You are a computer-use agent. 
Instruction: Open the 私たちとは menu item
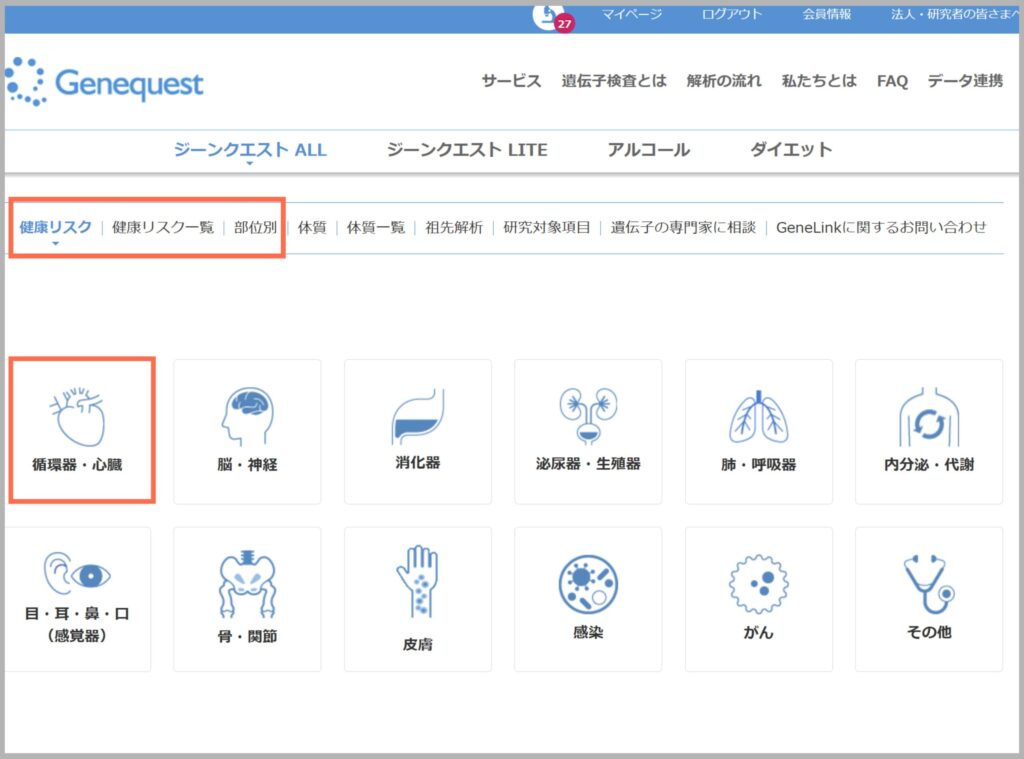(x=819, y=81)
